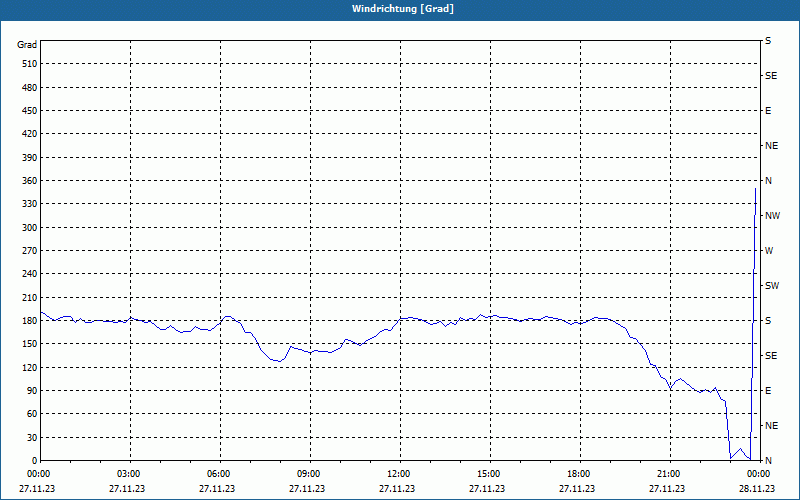800x500 pixels.
Task: Select the 270 degree axis label
Action: (x=29, y=251)
